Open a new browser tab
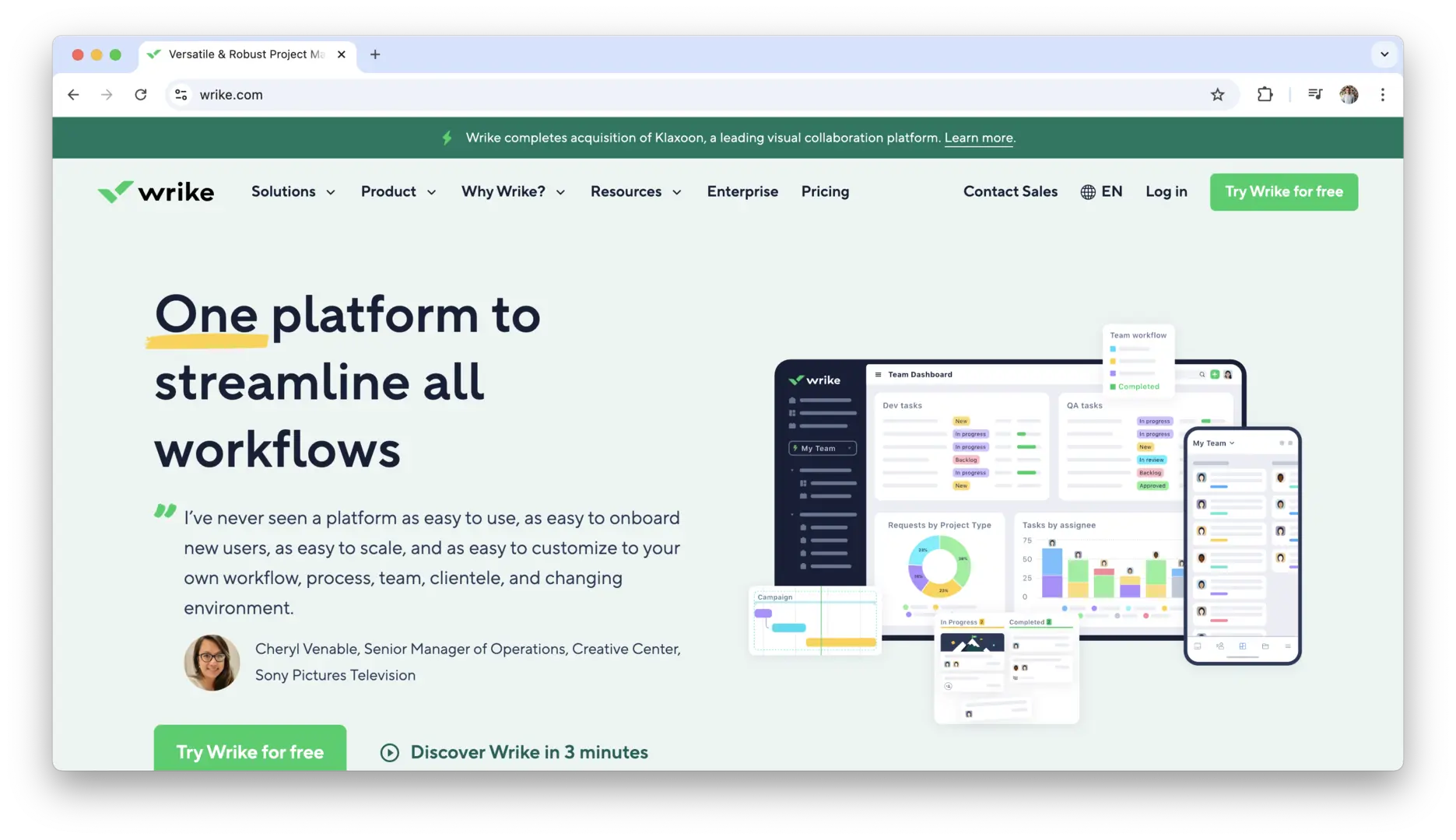The height and width of the screenshot is (840, 1456). coord(375,54)
